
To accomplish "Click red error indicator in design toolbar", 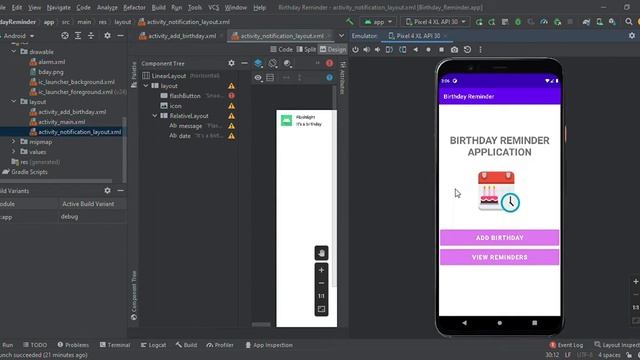I will 329,63.
